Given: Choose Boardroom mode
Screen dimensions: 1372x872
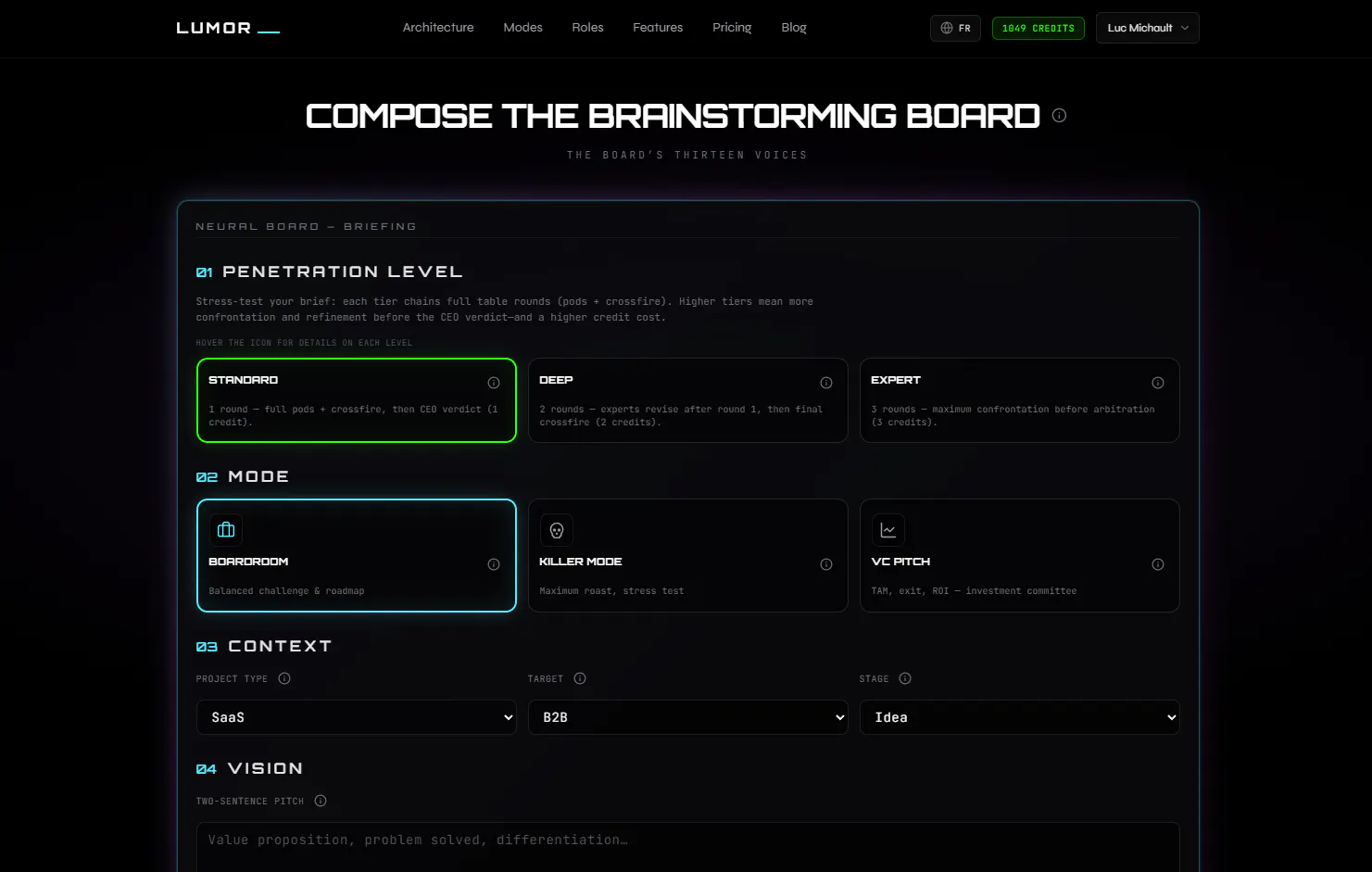Looking at the screenshot, I should coord(357,556).
